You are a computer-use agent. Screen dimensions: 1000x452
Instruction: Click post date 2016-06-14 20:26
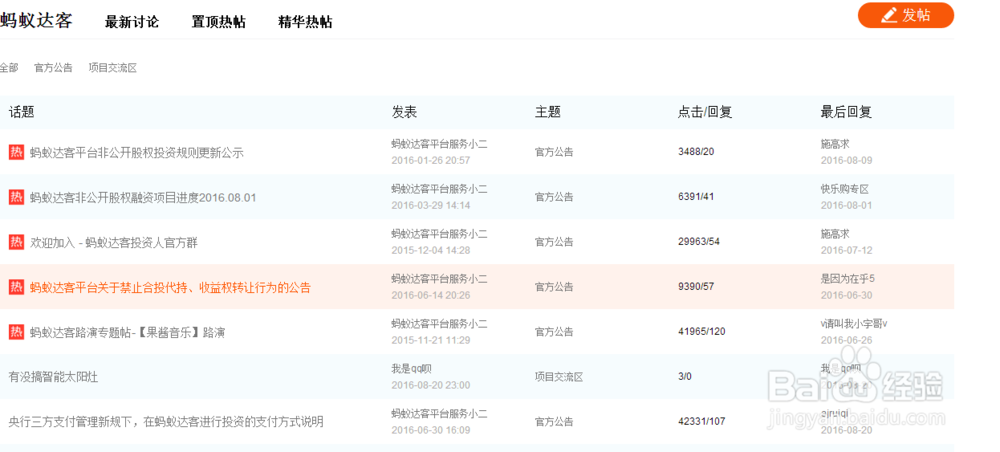(430, 295)
